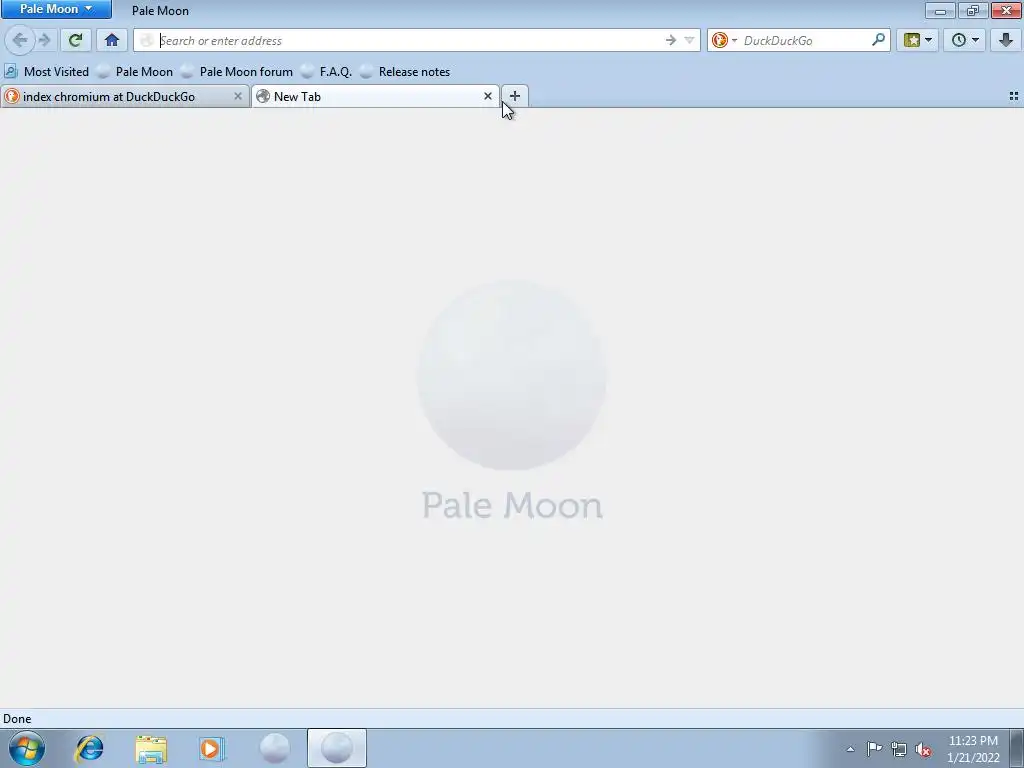1024x768 pixels.
Task: Open the Pale Moon application menu button
Action: click(x=56, y=9)
